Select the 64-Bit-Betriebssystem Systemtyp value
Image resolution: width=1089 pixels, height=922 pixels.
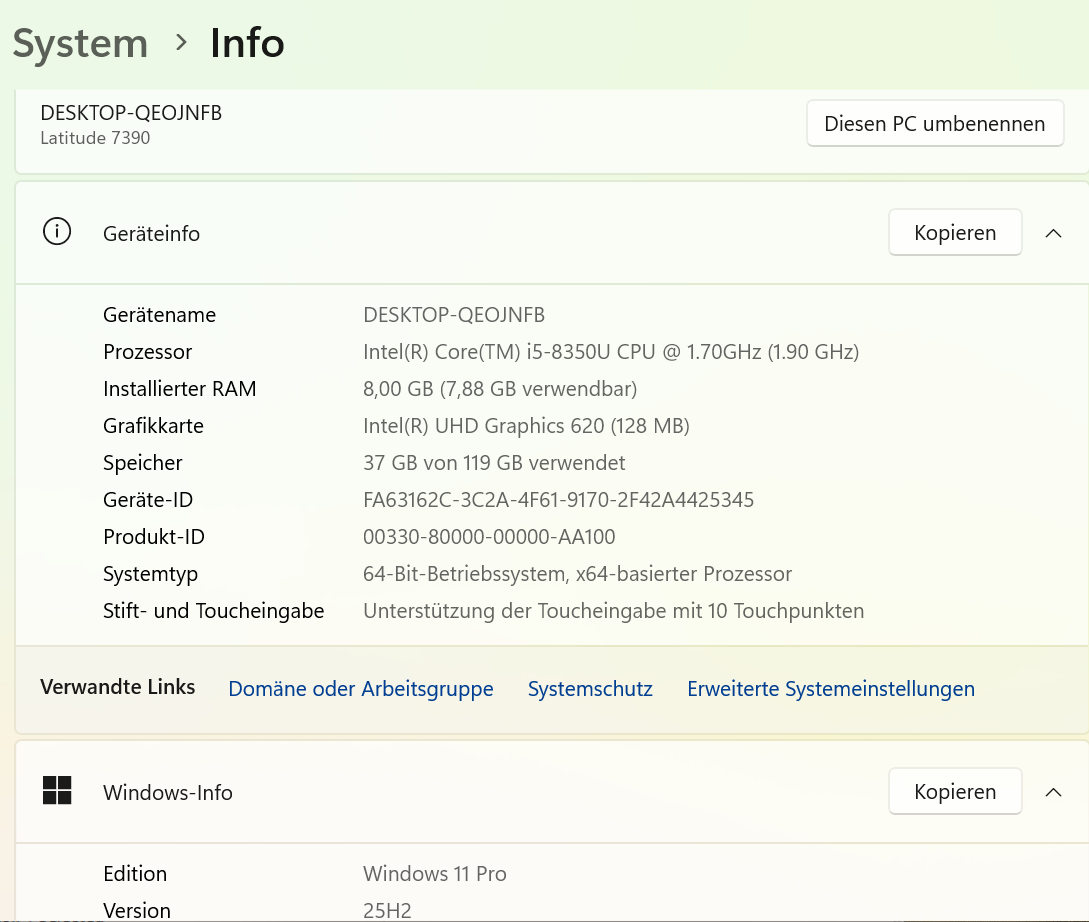click(x=577, y=574)
